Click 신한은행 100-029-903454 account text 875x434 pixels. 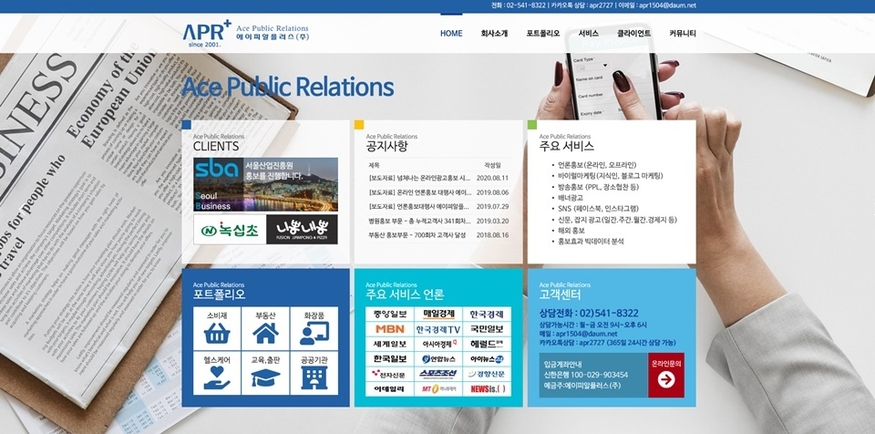pyautogui.click(x=586, y=375)
